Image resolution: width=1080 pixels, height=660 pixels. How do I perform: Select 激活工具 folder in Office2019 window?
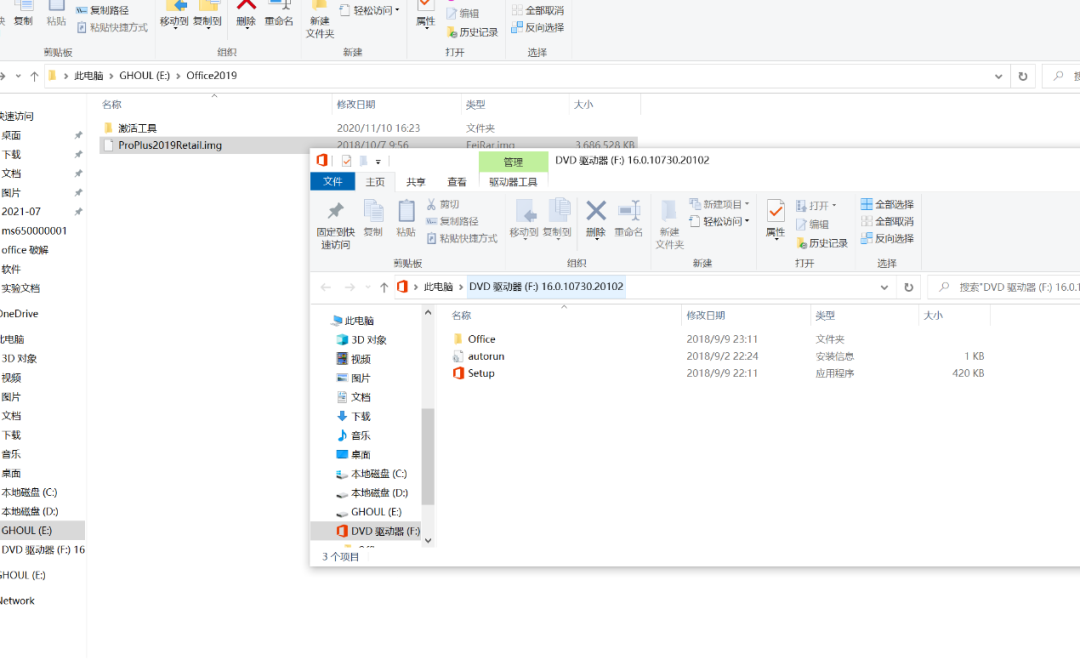point(137,128)
